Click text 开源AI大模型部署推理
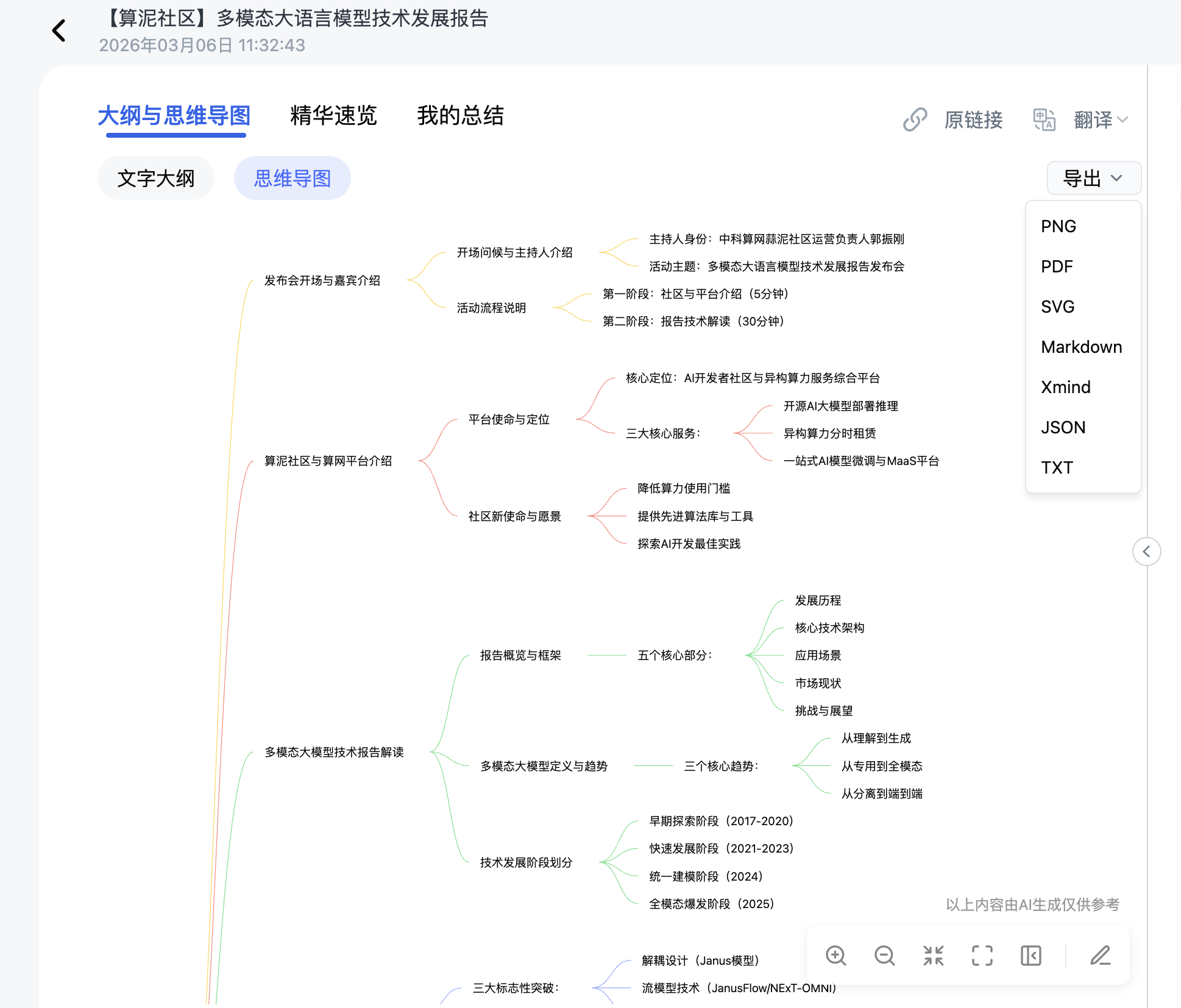Screen dimensions: 1181x1008 (x=840, y=406)
